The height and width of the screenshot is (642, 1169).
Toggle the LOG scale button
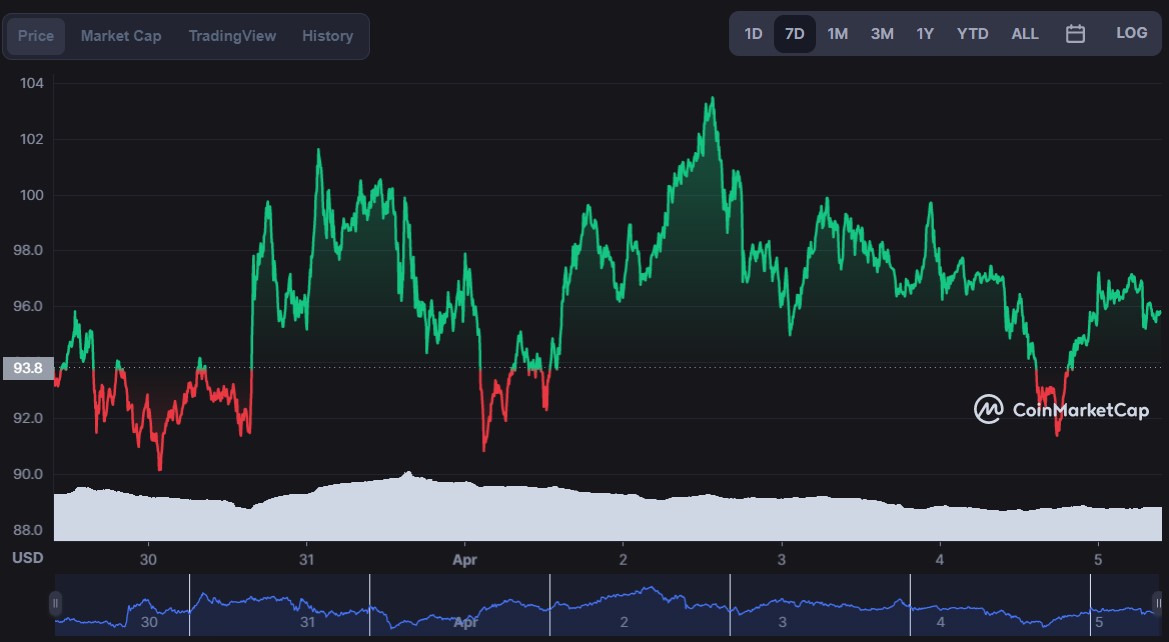pos(1131,33)
